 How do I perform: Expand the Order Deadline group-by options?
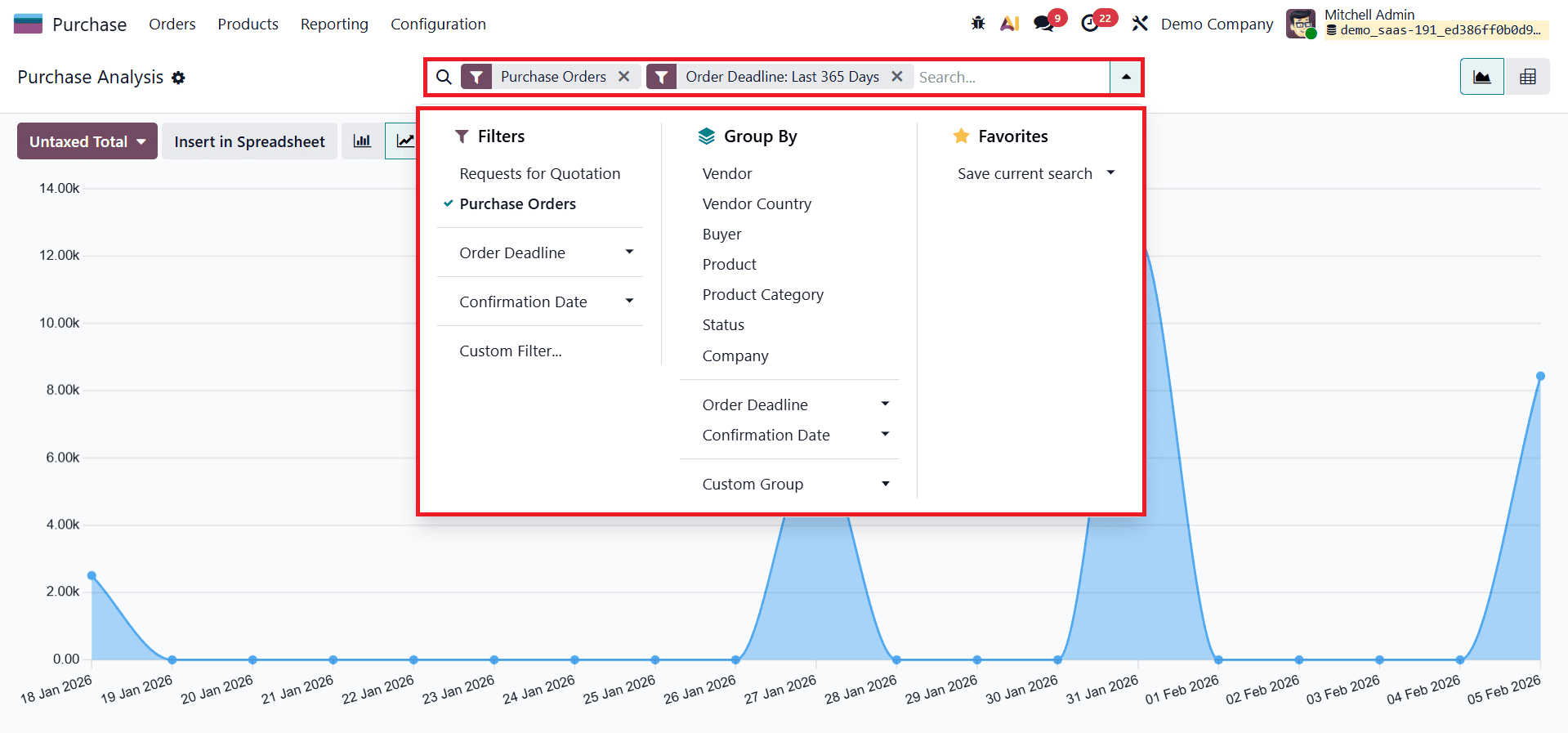[789, 404]
